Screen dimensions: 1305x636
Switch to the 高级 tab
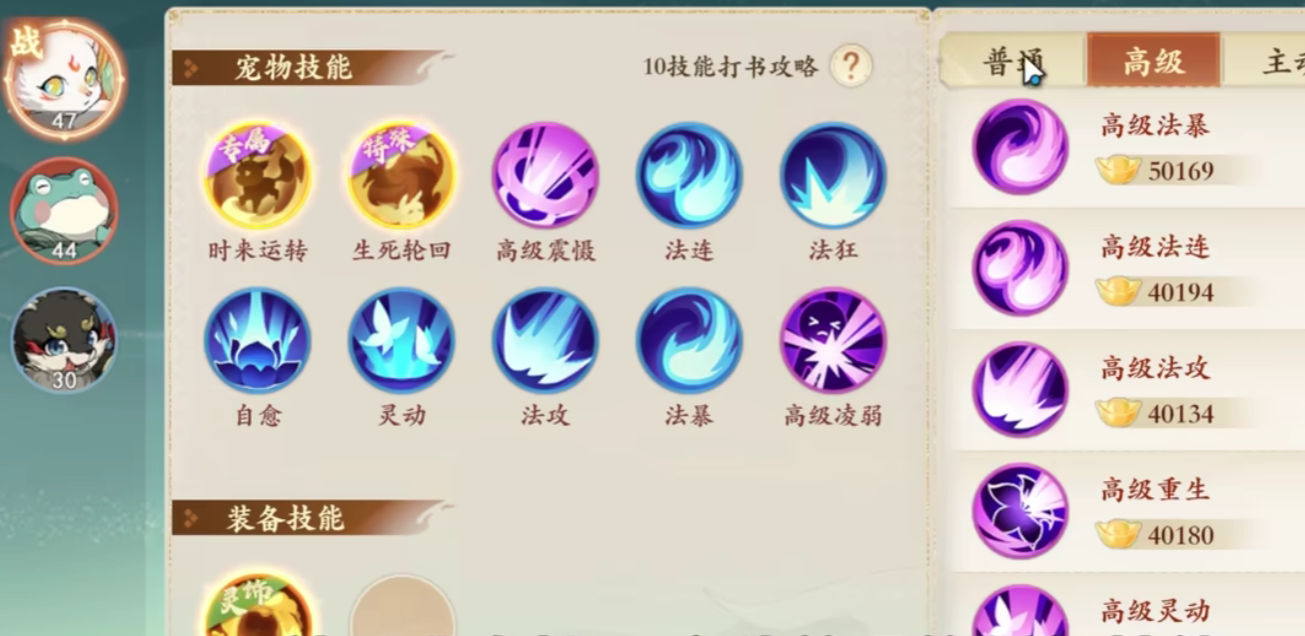pos(1154,61)
